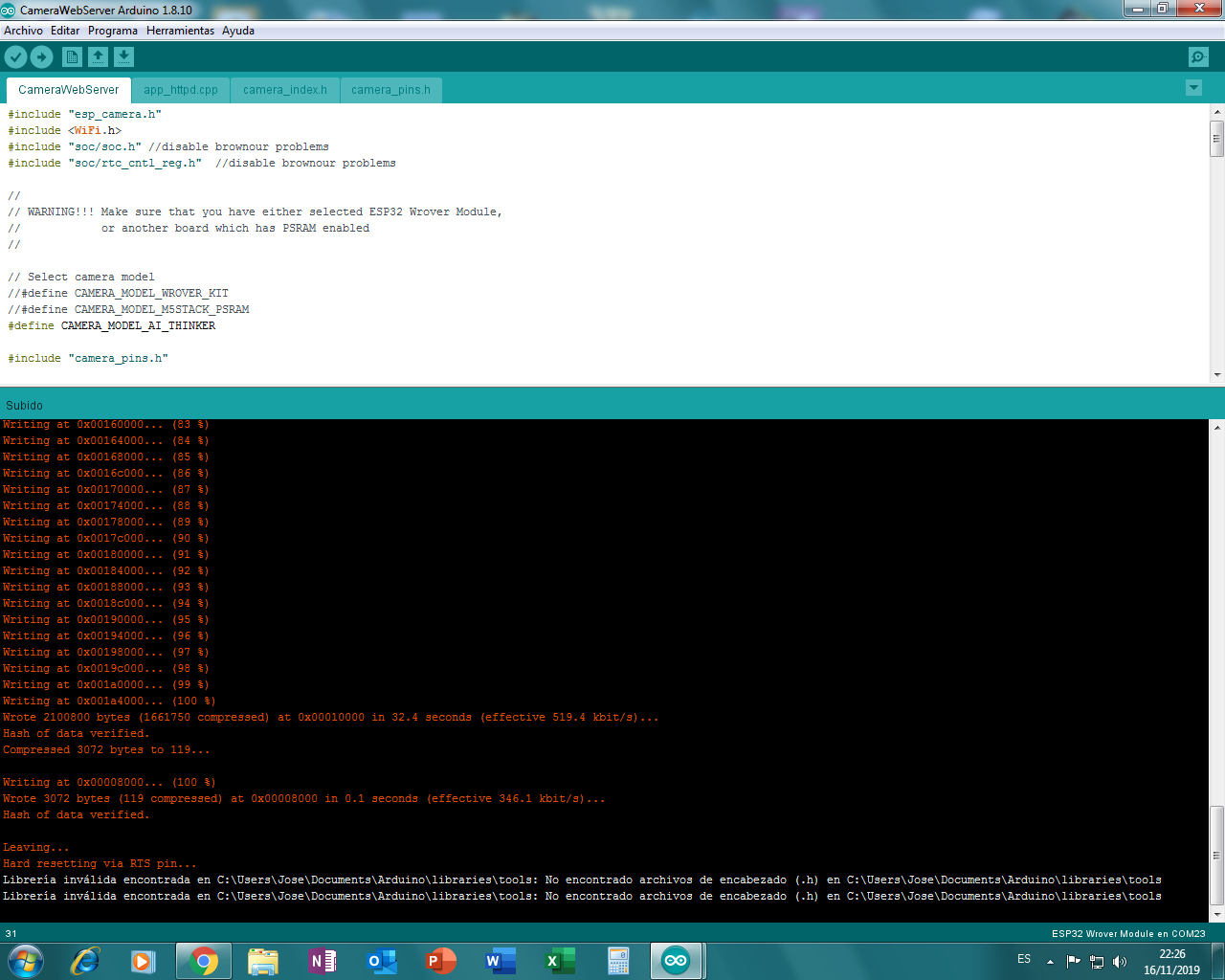Create a new sketch with New icon
1225x980 pixels.
point(72,57)
